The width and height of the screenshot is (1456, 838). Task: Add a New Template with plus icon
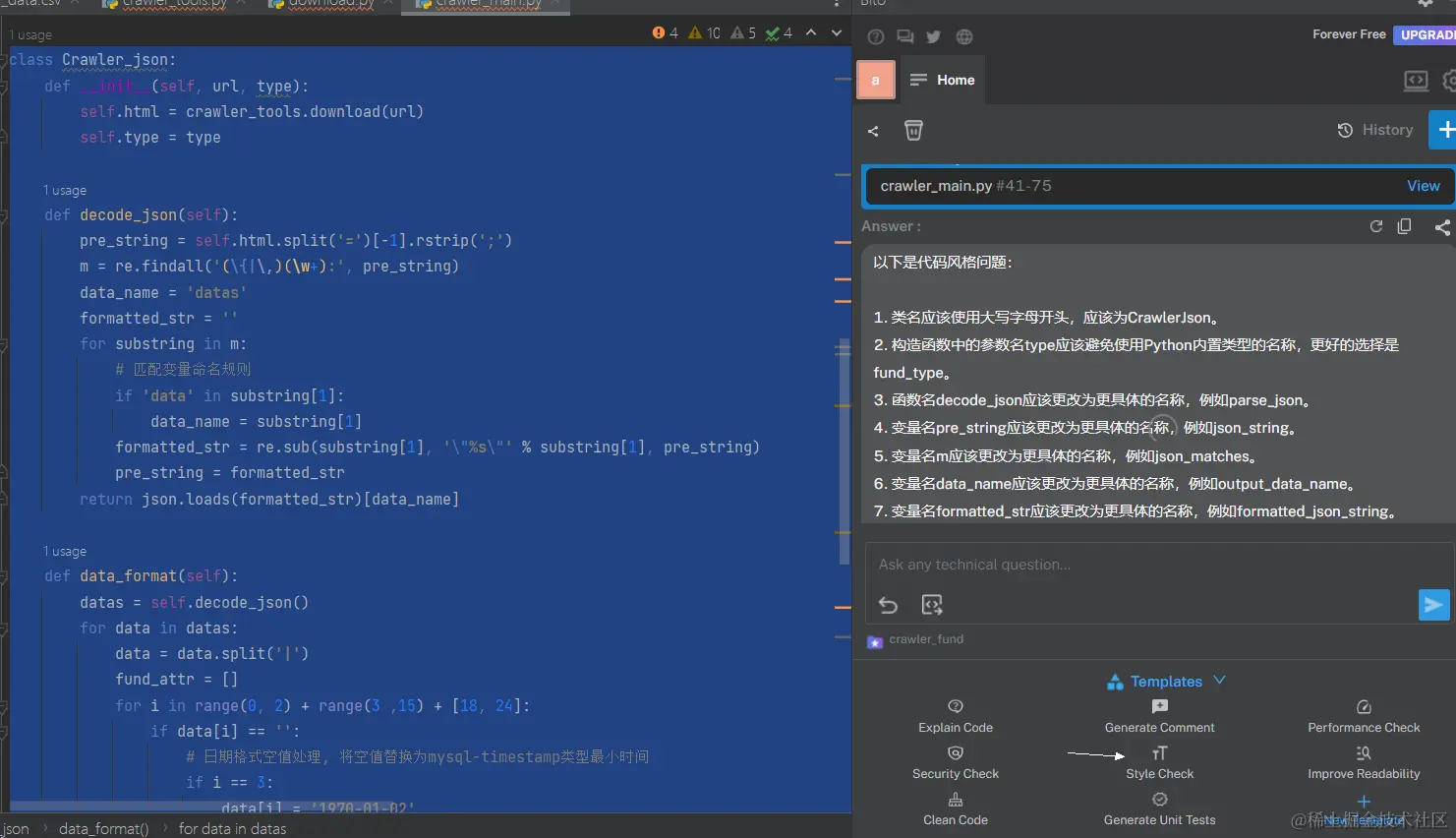tap(1364, 809)
